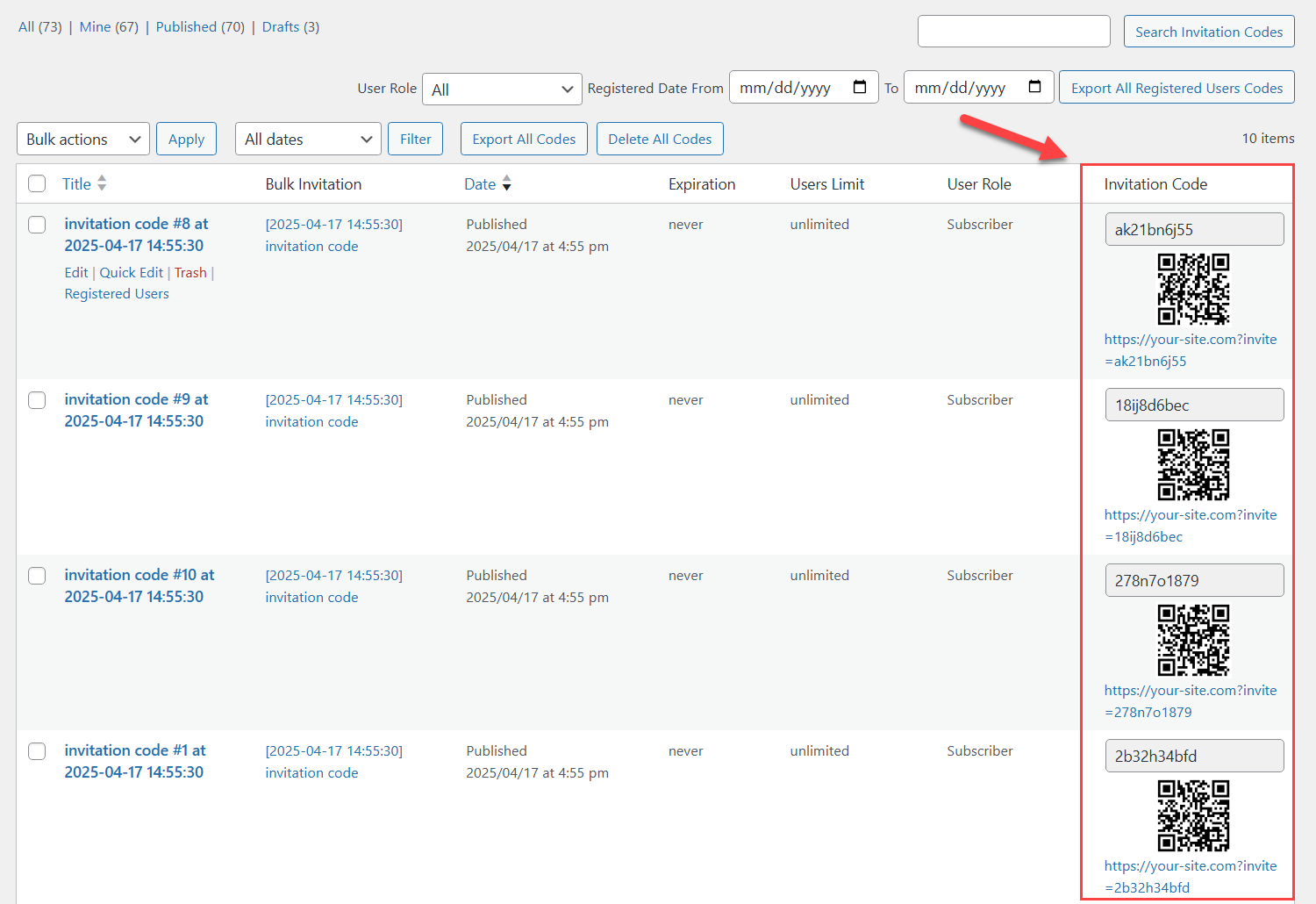This screenshot has width=1316, height=904.
Task: Tick the select-all checkbox in table header
Action: (37, 183)
